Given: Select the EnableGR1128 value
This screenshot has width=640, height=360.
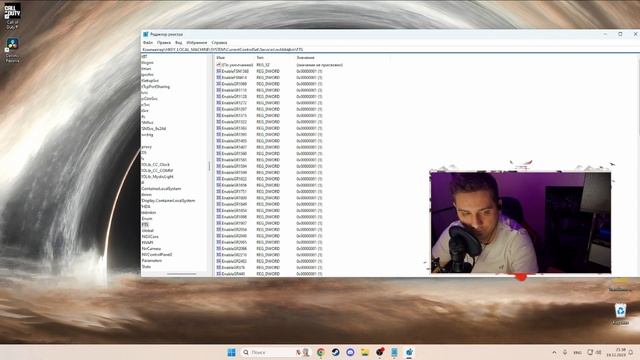Looking at the screenshot, I should pos(234,96).
